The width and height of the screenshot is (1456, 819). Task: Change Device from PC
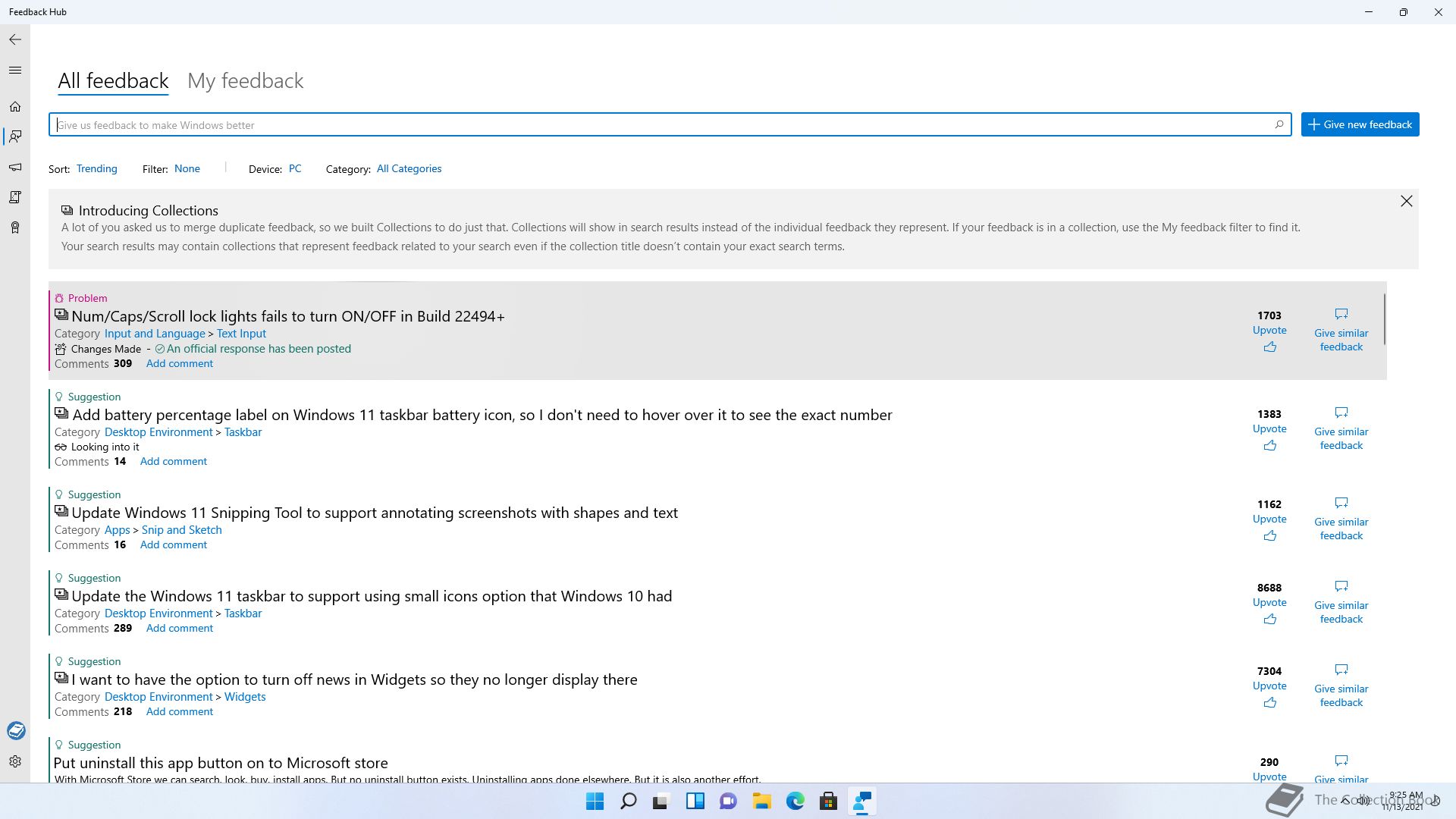(x=295, y=168)
